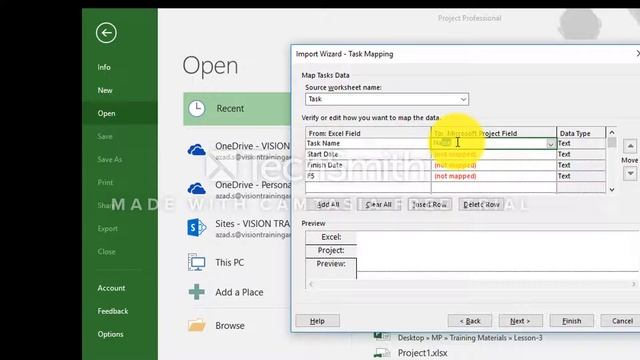Click the Add a Place plus icon
Image resolution: width=640 pixels, height=360 pixels.
(197, 292)
